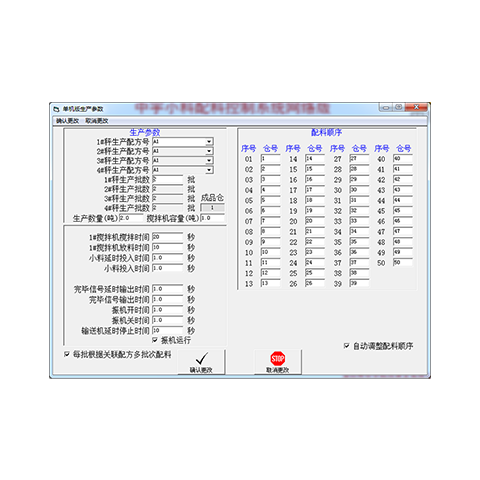Toggle 每批根据关联配方多批次配料 checkbox

67,354
